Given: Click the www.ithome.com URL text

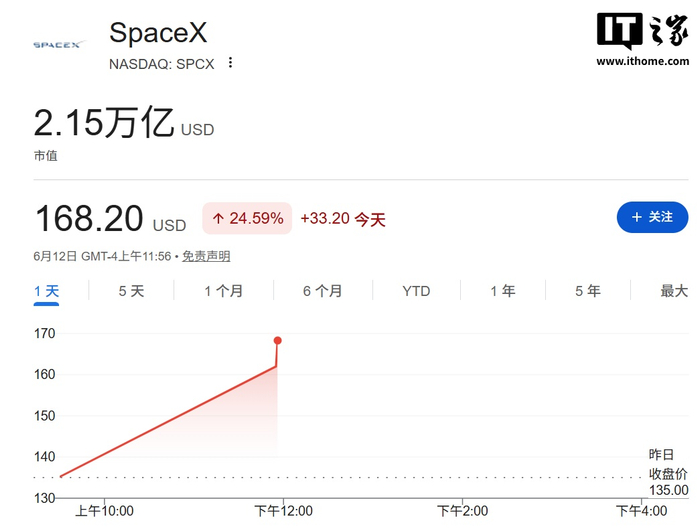Looking at the screenshot, I should click(x=642, y=61).
